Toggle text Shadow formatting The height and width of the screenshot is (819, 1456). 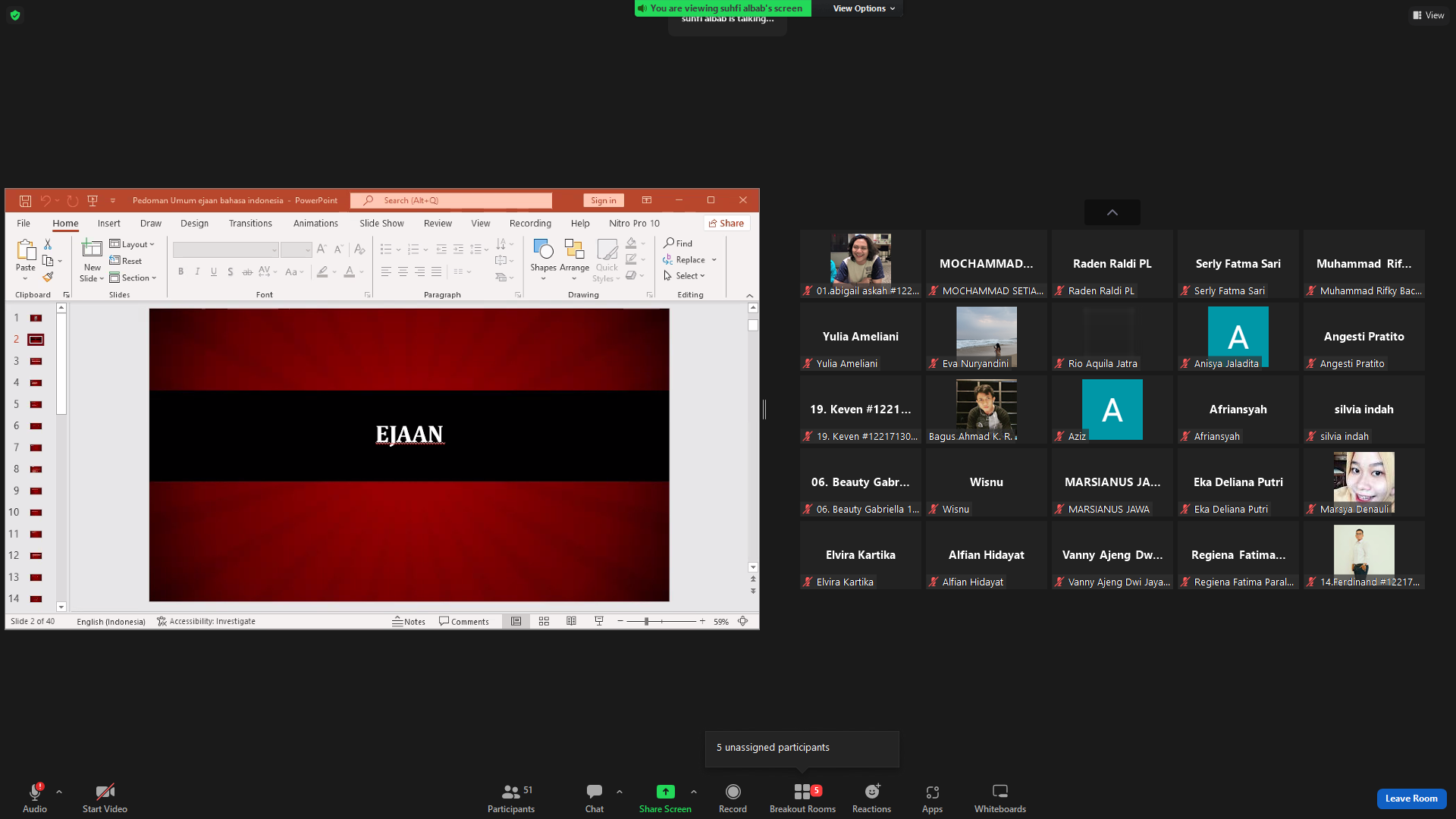coord(231,271)
